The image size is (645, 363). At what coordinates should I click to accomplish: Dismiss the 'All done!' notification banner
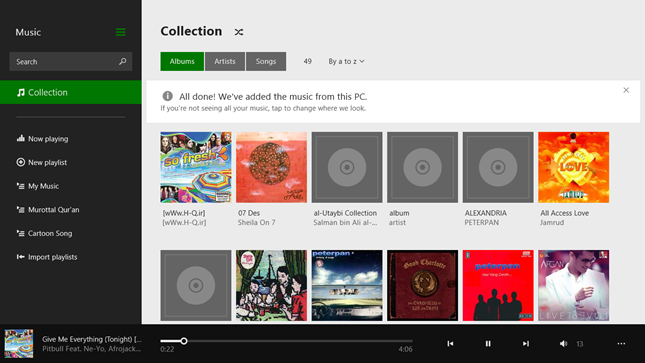coord(626,90)
